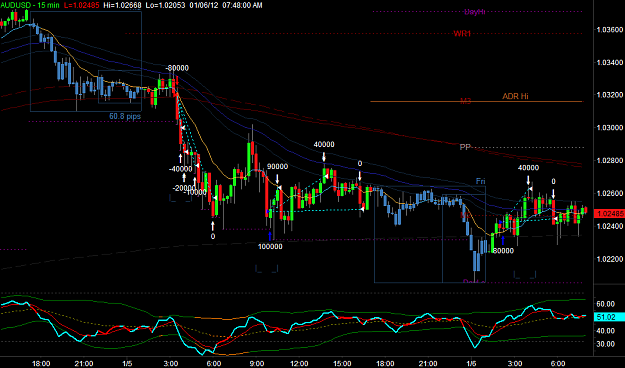The image size is (625, 368).
Task: Click the 1.03200 price axis label
Action: [609, 95]
